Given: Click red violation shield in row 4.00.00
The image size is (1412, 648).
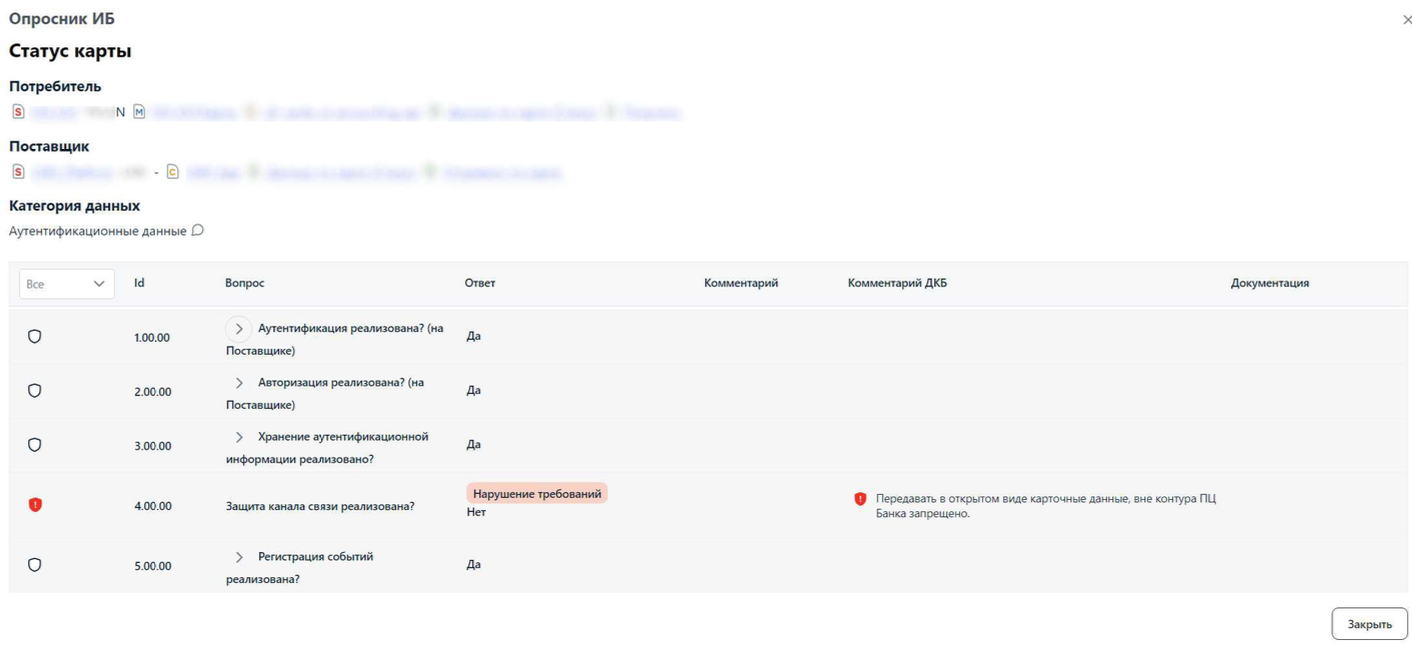Looking at the screenshot, I should point(35,505).
